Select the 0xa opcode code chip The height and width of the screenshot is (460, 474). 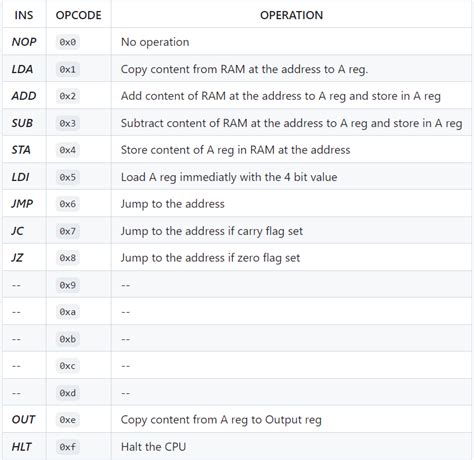coord(68,312)
